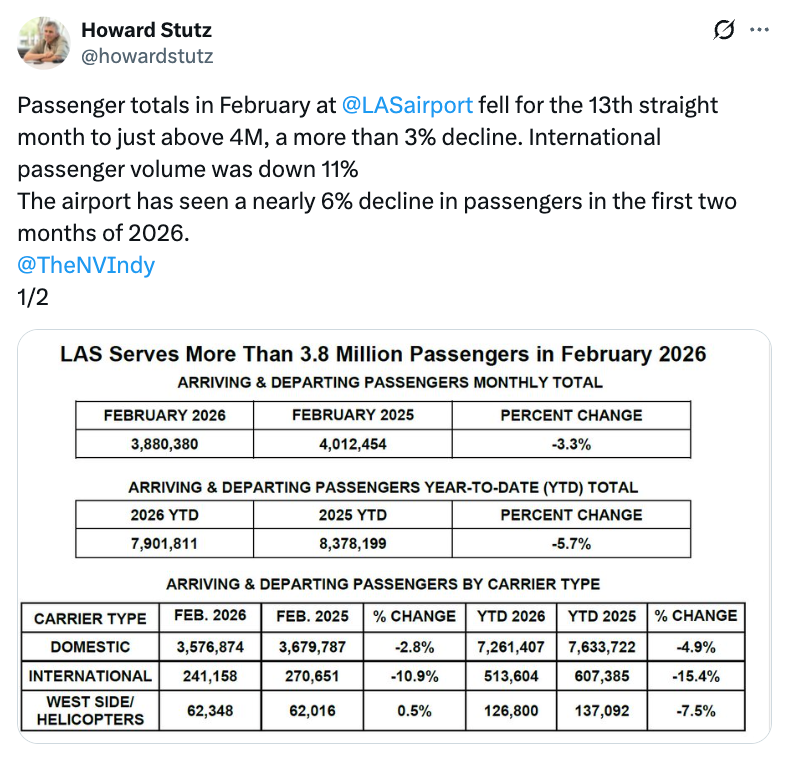788x766 pixels.
Task: Click the CARRIER TYPE header cell
Action: [x=90, y=618]
